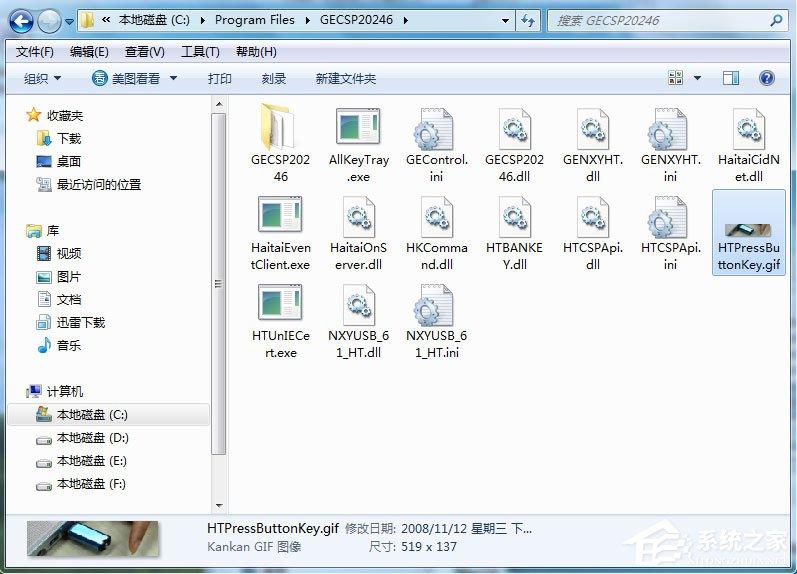Open the 迅雷下载 library
This screenshot has width=797, height=574.
point(80,322)
